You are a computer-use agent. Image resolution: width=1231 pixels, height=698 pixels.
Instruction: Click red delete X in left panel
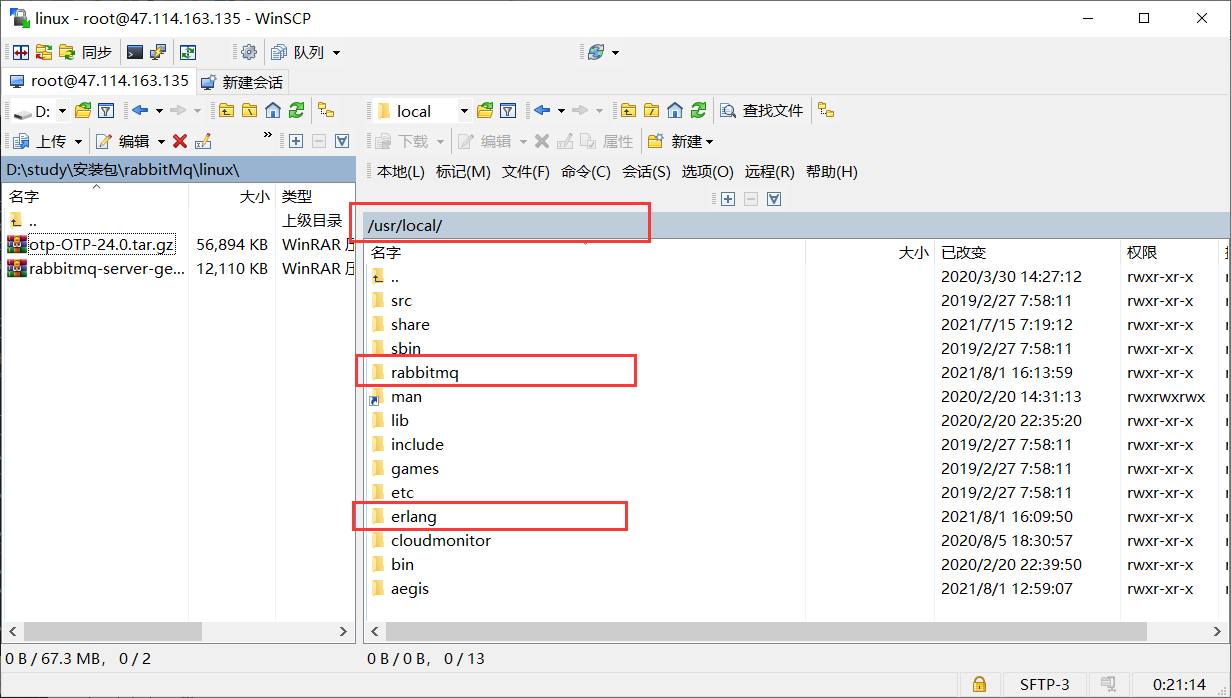pos(180,141)
